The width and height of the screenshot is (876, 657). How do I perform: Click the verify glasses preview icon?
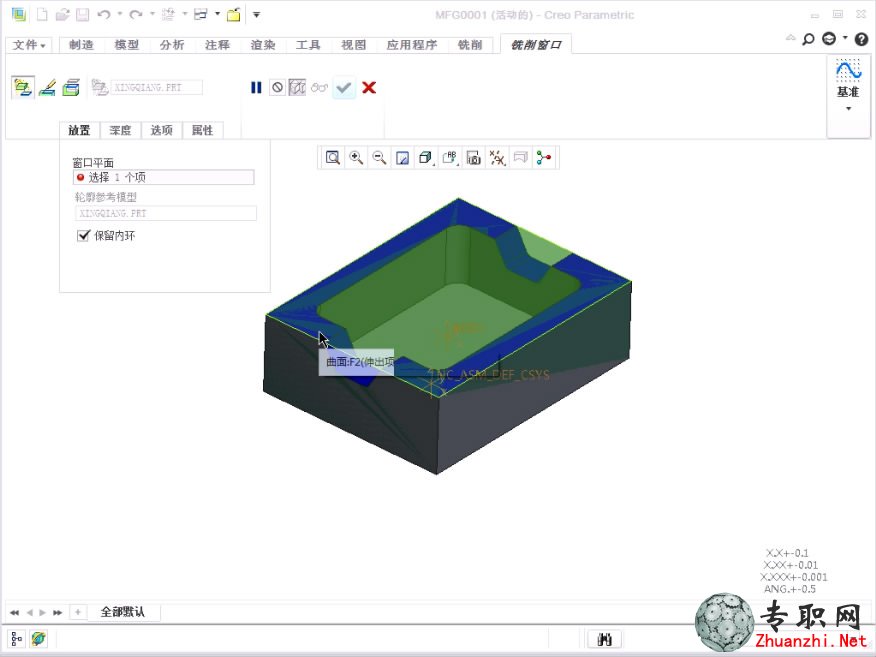(x=319, y=88)
